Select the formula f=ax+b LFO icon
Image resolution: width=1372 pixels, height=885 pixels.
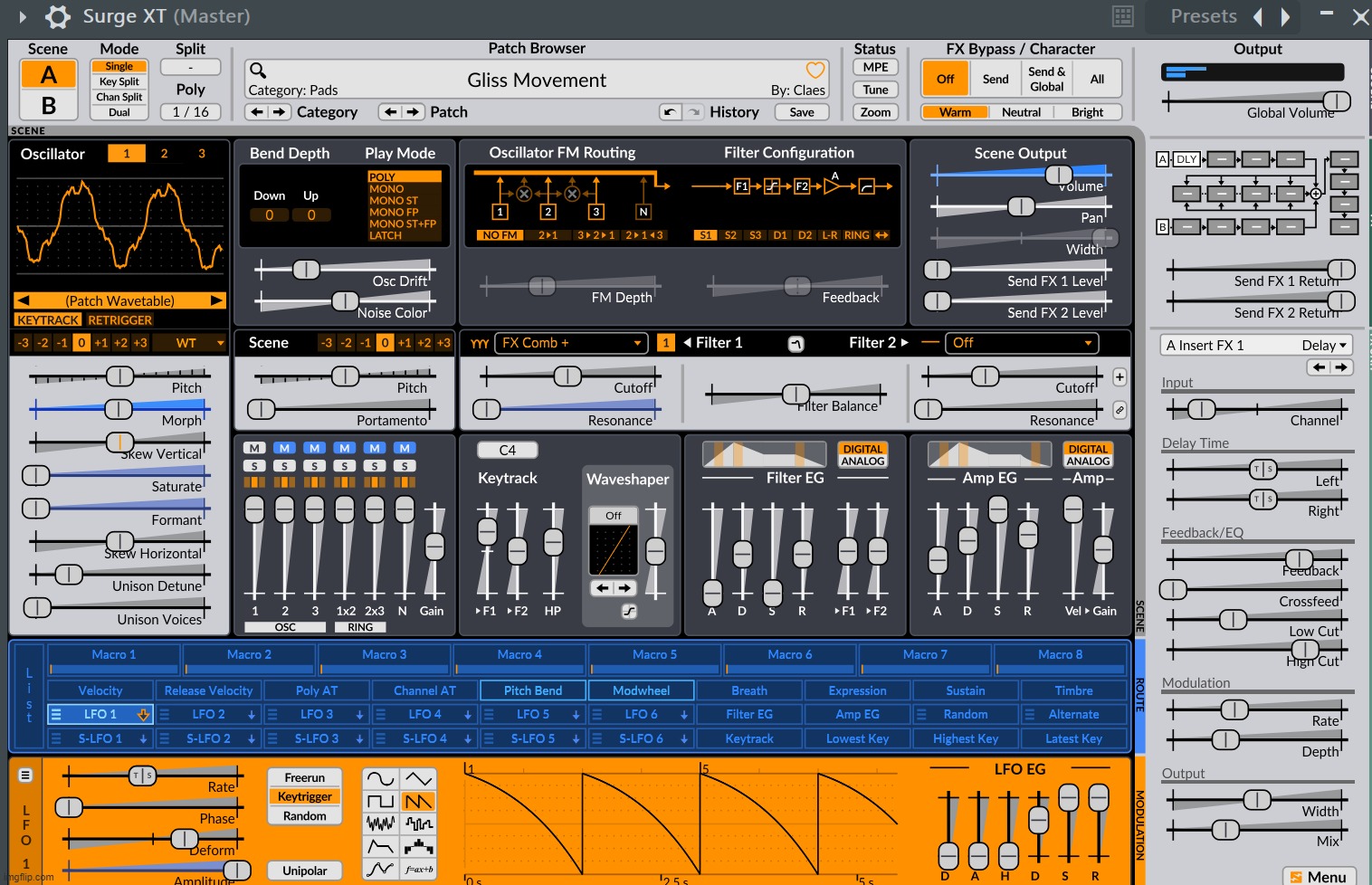(x=418, y=869)
